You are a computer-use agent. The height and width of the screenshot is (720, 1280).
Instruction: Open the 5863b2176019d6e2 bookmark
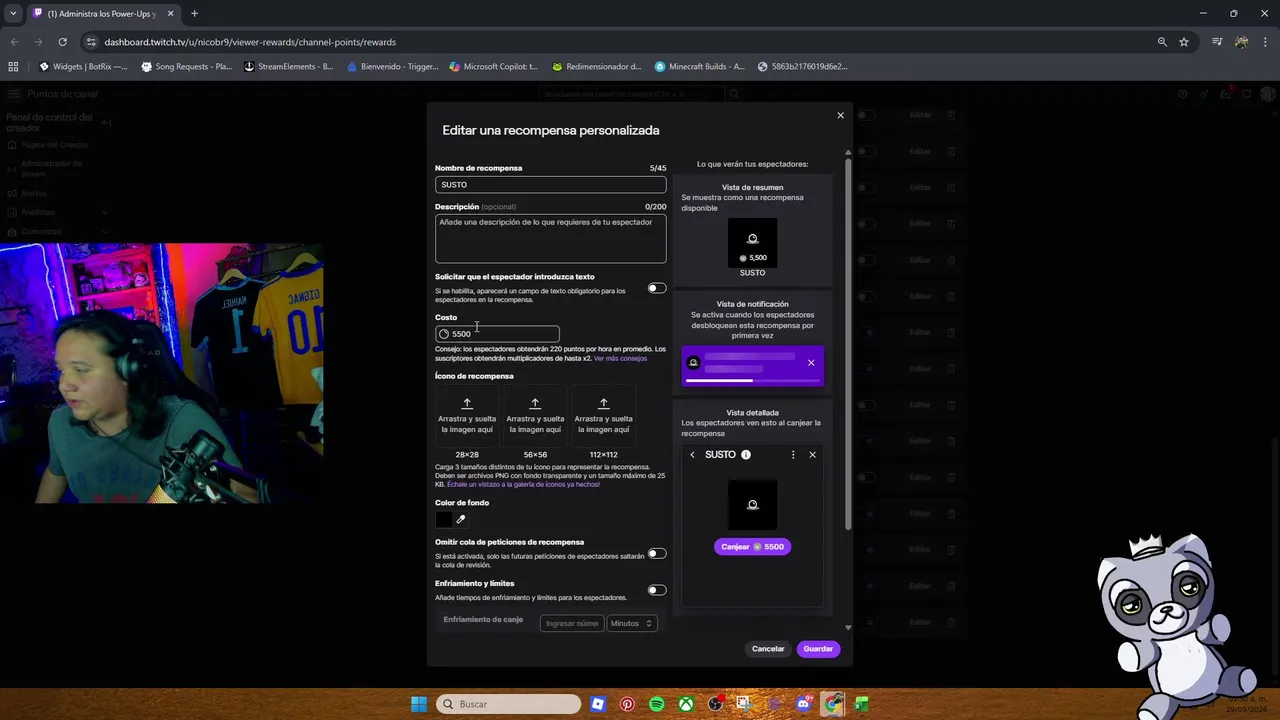pyautogui.click(x=803, y=67)
